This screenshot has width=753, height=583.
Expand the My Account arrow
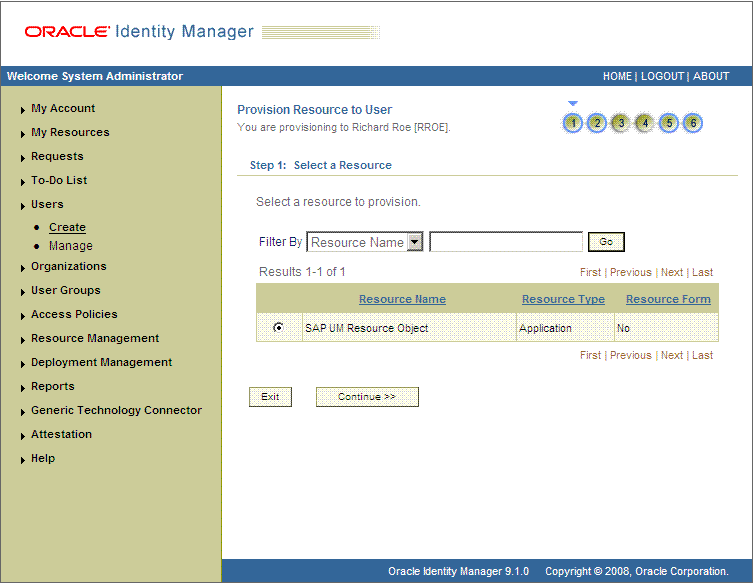click(x=23, y=110)
